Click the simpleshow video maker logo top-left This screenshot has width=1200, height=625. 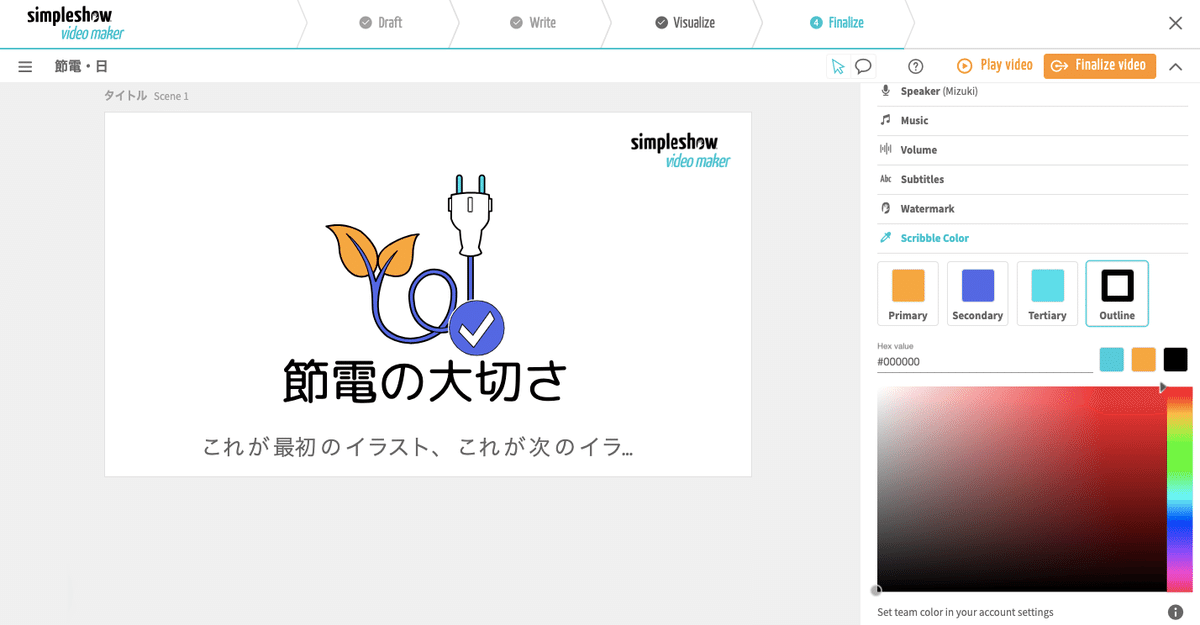point(76,24)
